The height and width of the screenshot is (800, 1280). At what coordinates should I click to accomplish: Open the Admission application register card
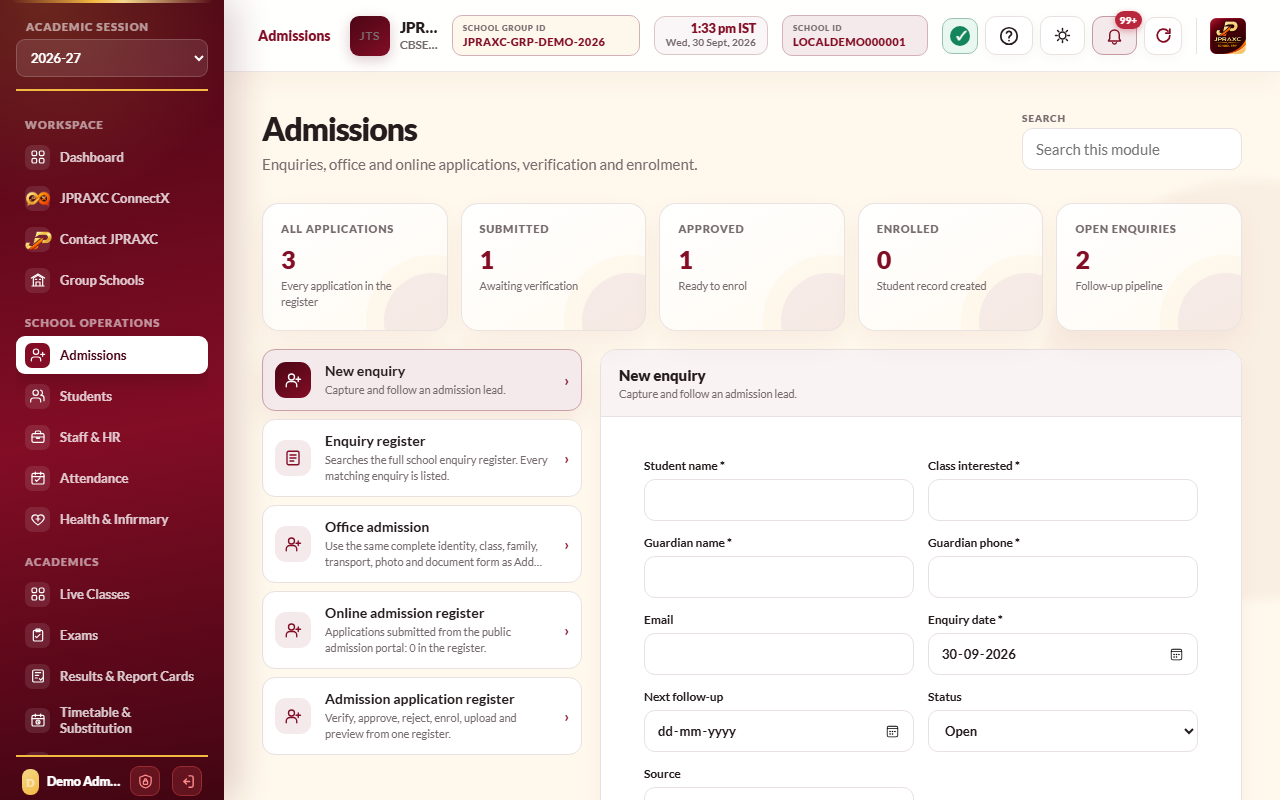coord(422,716)
